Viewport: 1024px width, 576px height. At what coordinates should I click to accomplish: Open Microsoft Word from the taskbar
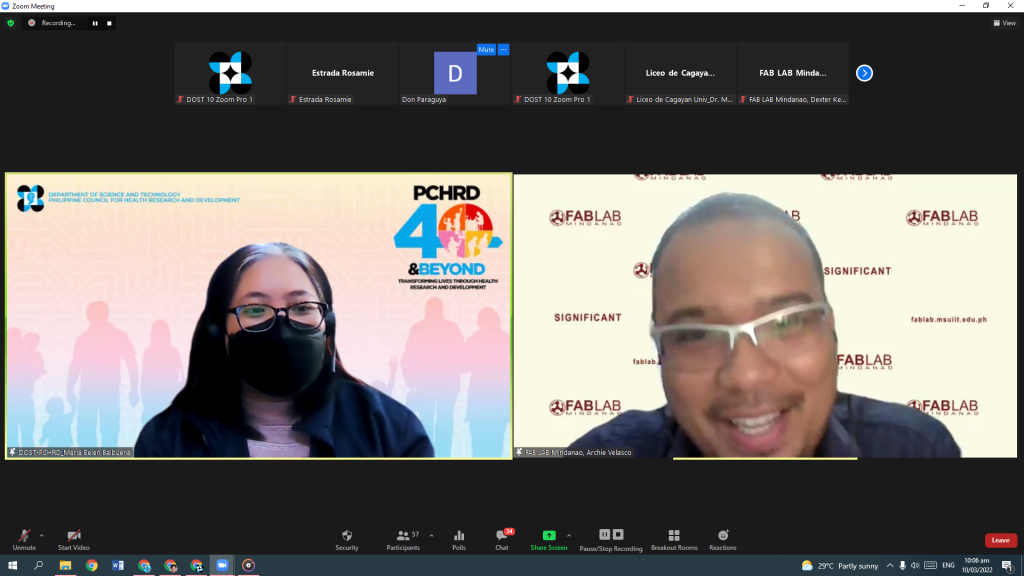(118, 566)
